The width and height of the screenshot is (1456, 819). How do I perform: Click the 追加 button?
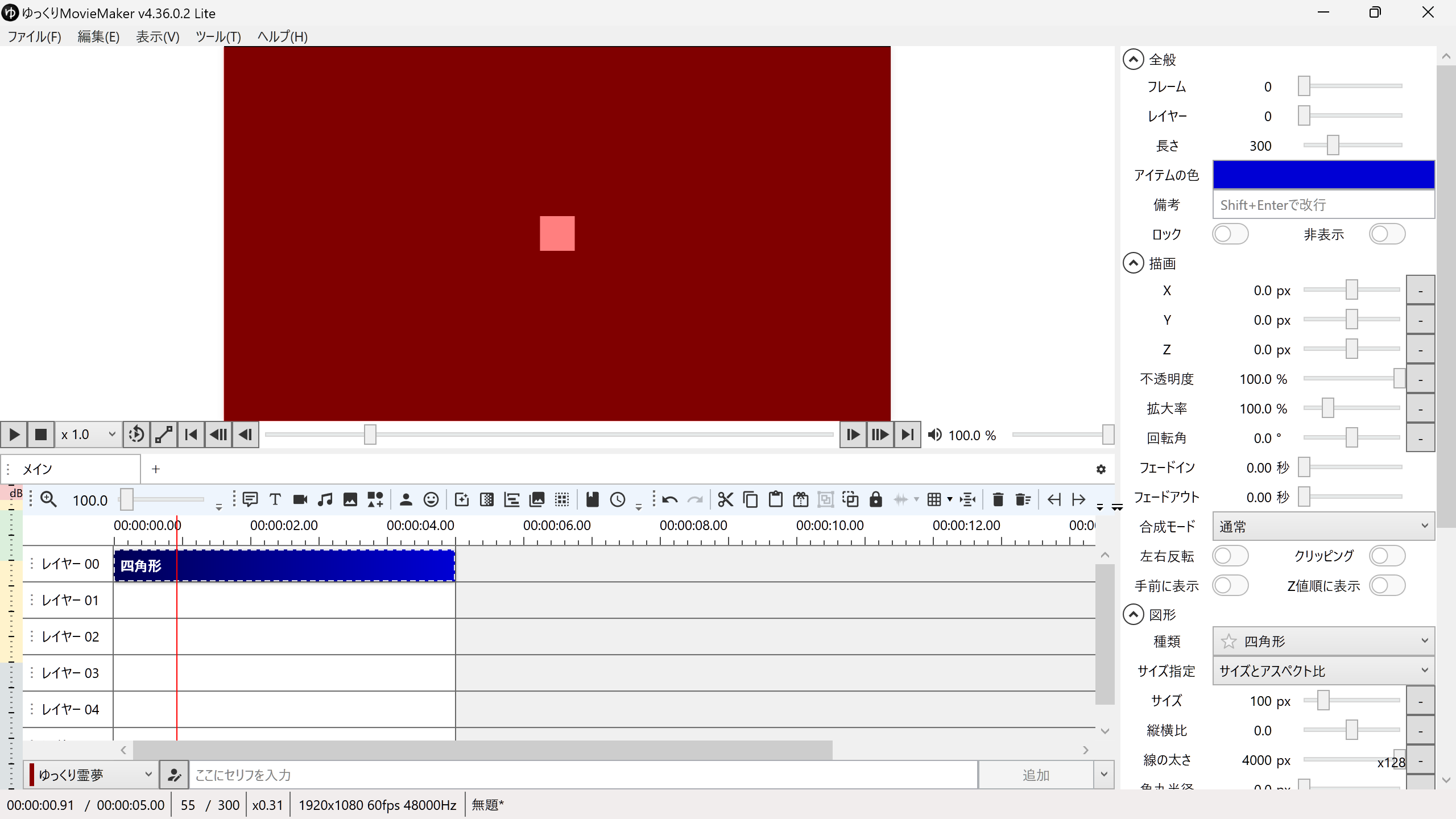coord(1035,775)
